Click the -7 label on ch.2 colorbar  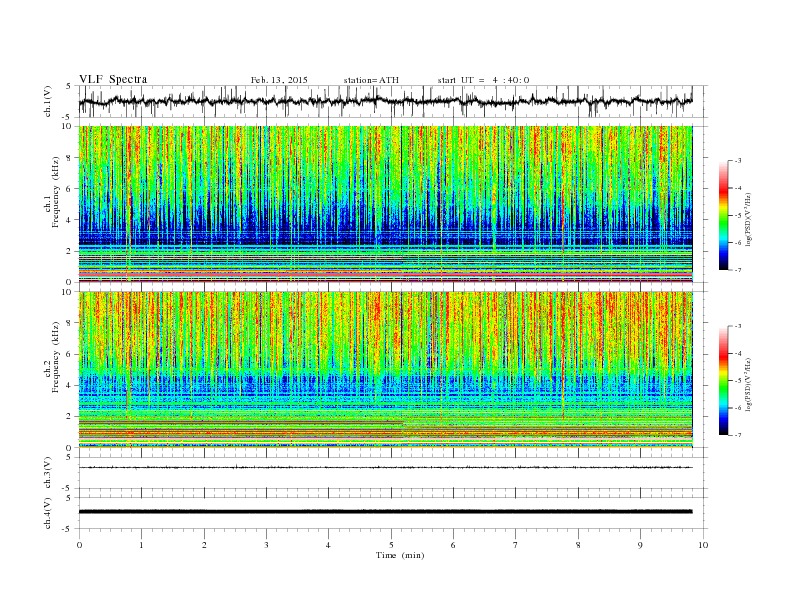738,435
